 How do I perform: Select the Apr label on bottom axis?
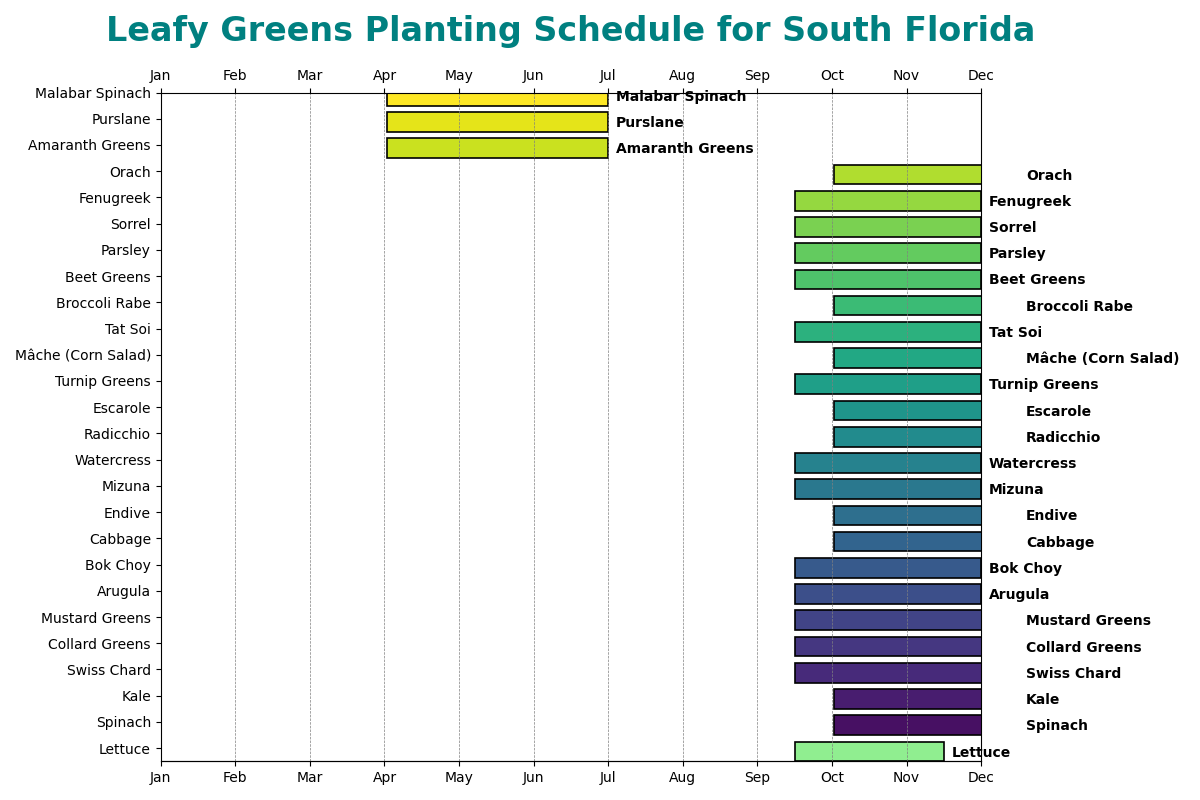[384, 777]
